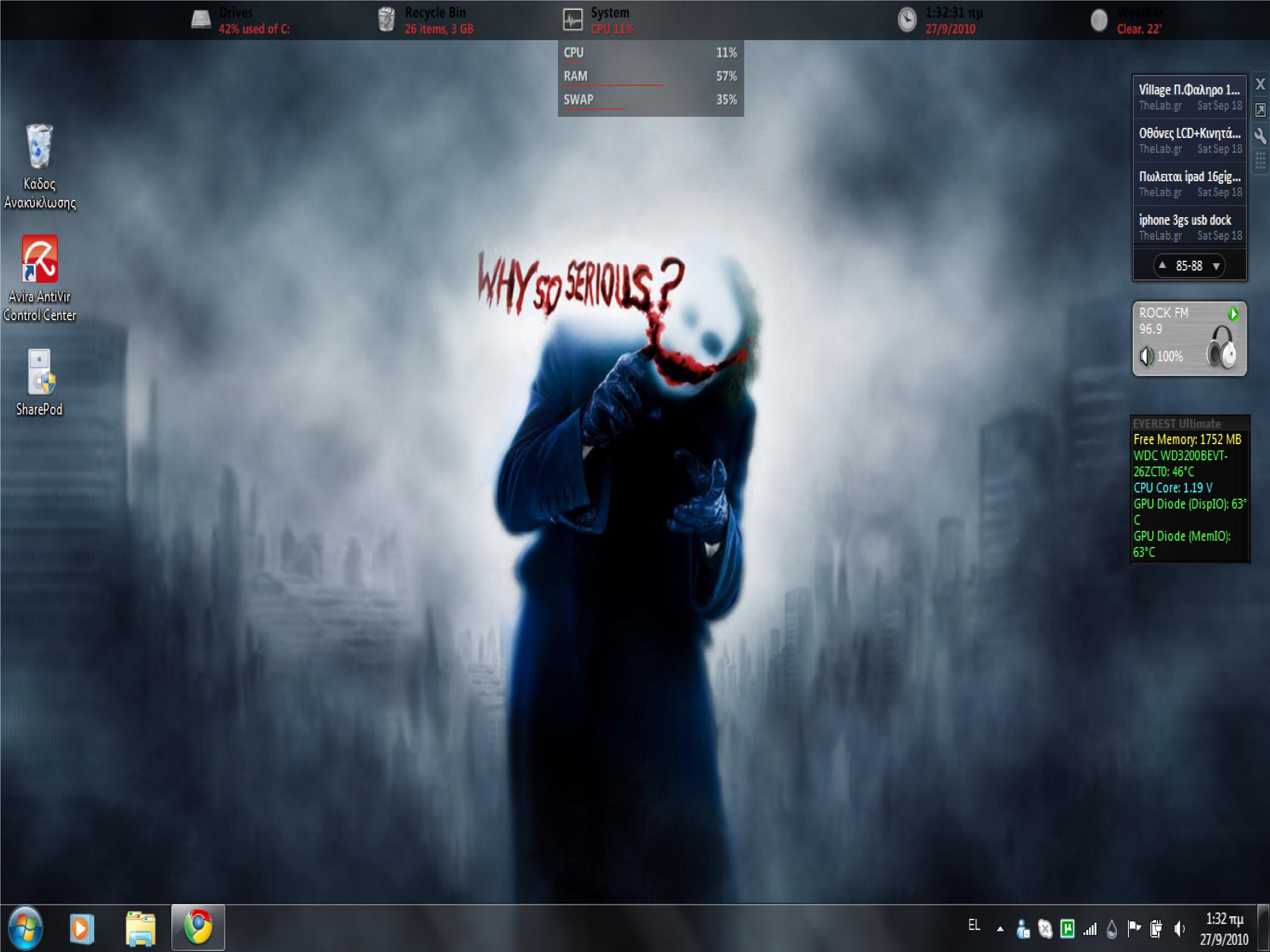
Task: Open Windows Media Player taskbar icon
Action: pyautogui.click(x=82, y=928)
